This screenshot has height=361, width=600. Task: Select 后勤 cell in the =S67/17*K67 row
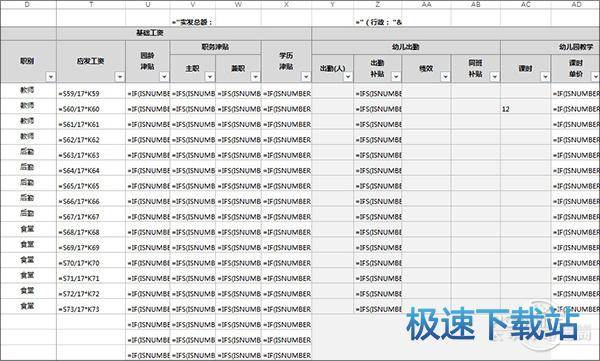click(x=28, y=214)
